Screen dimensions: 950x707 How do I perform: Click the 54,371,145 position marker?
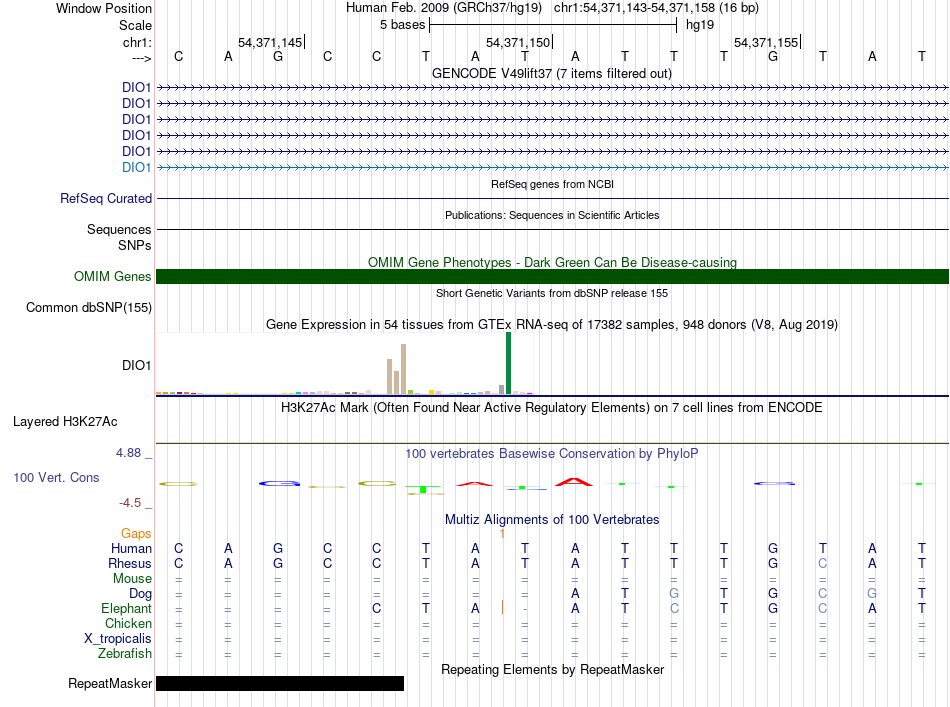coord(270,42)
